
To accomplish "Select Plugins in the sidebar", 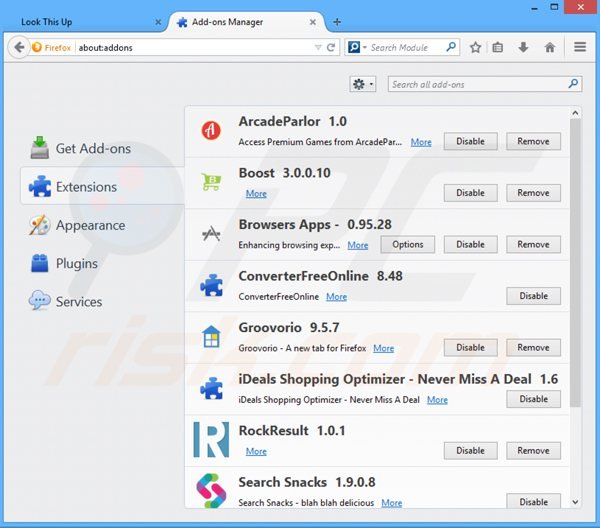I will pos(76,264).
